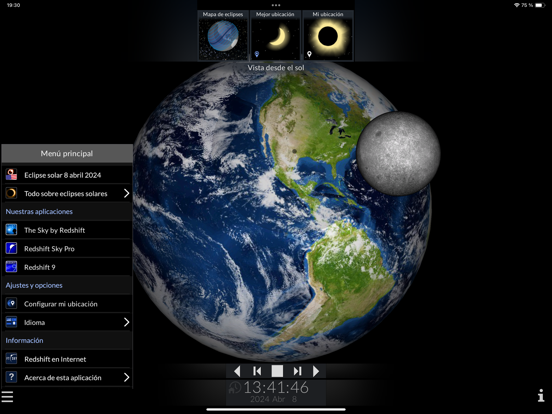
Task: Step forward one frame
Action: tap(297, 371)
